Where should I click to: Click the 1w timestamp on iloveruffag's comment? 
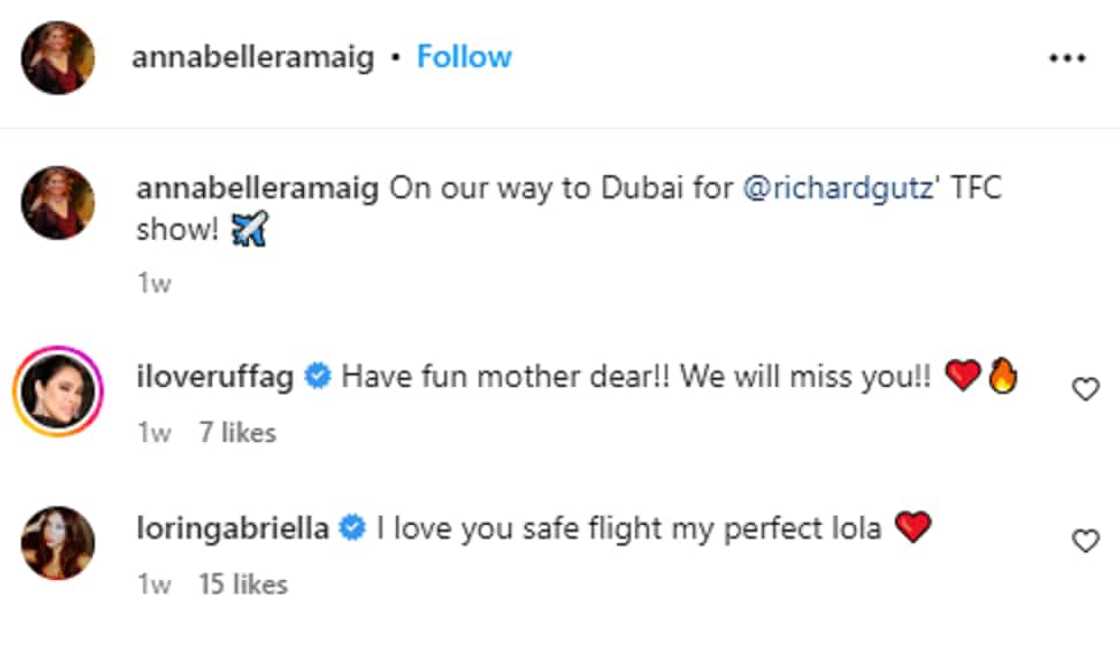pos(154,433)
